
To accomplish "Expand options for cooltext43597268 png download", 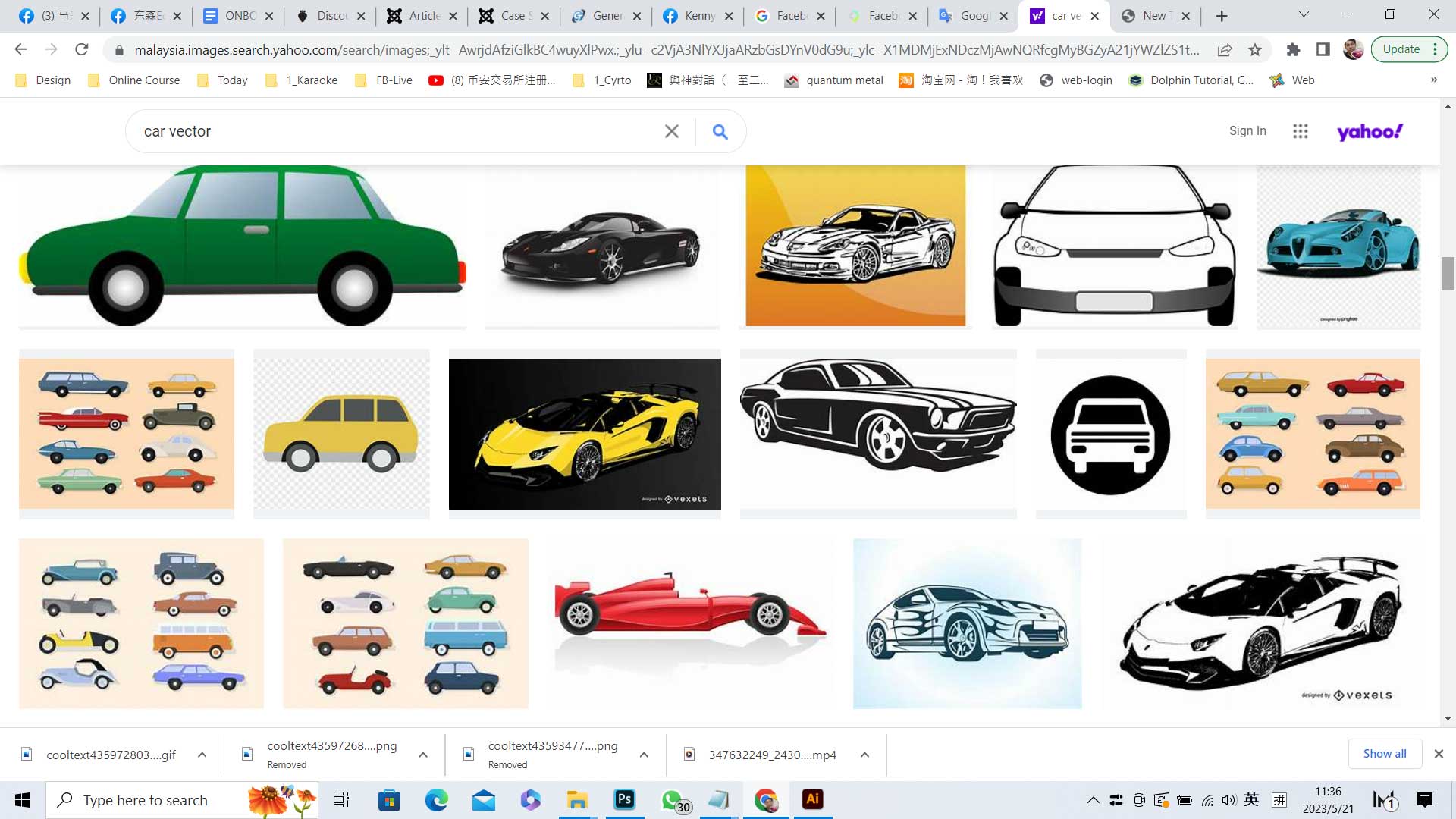I will pos(423,755).
